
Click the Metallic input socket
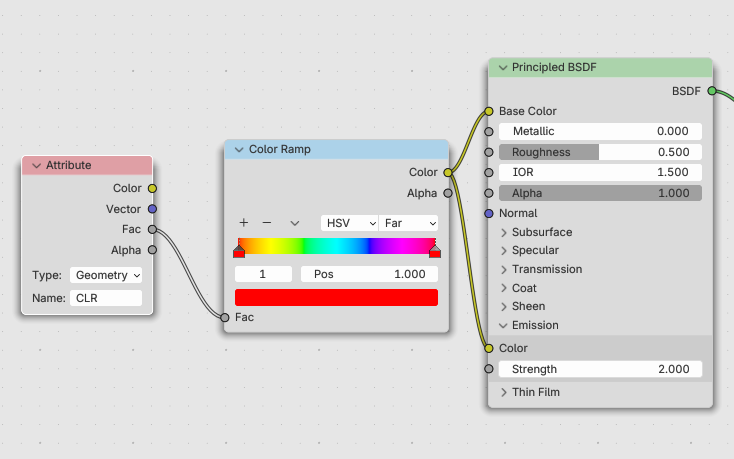pos(489,131)
